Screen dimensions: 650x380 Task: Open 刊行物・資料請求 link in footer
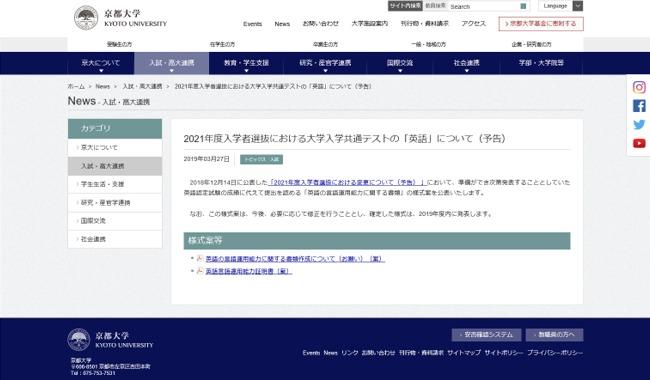pyautogui.click(x=421, y=353)
